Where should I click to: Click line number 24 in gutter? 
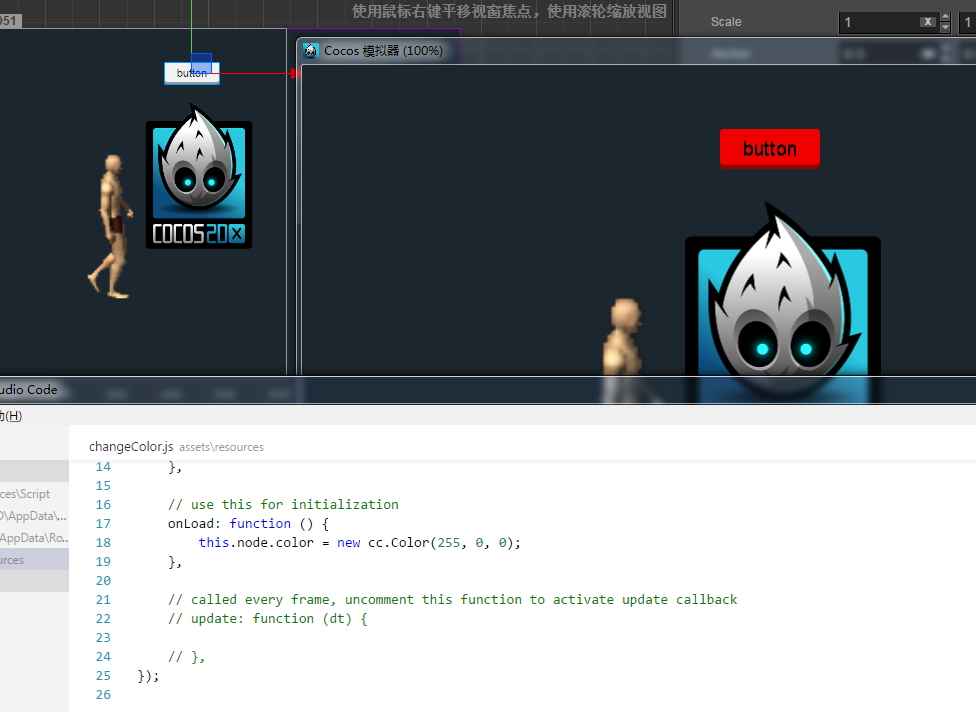click(x=103, y=657)
